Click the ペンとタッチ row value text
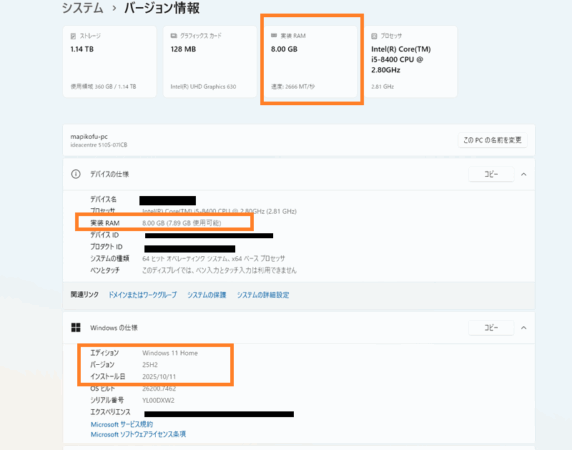The width and height of the screenshot is (572, 450). 219,270
